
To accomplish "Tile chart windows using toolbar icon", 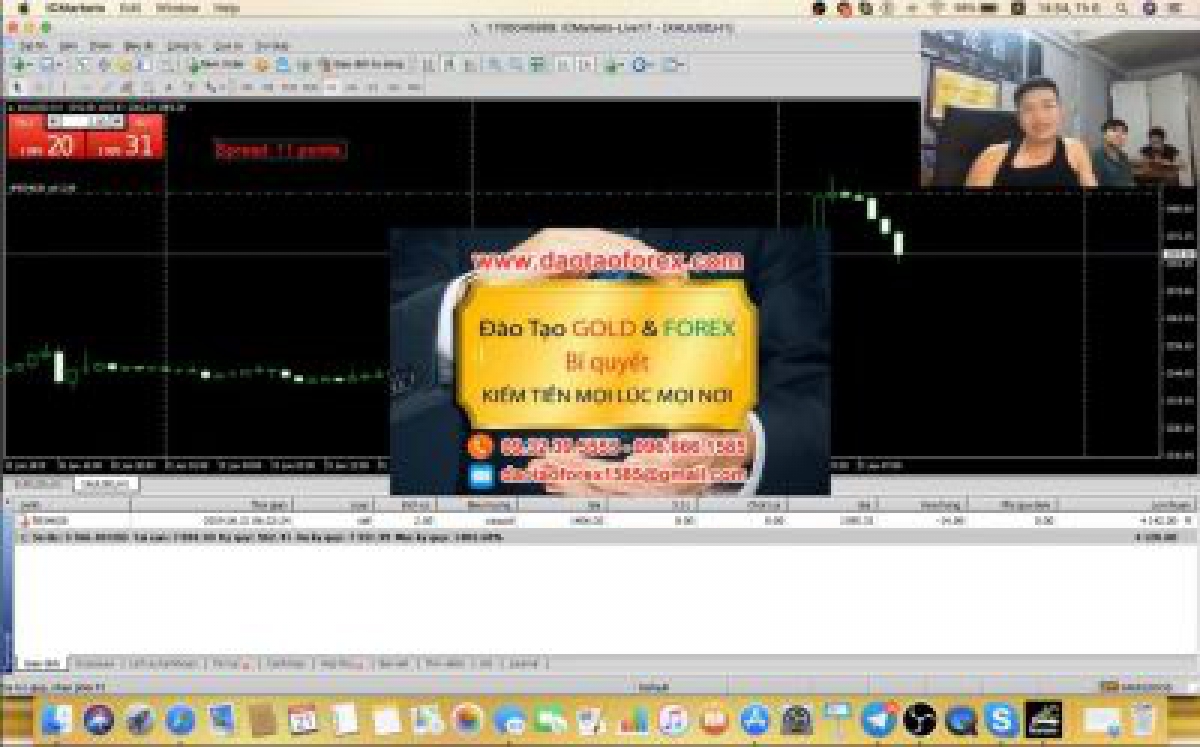I will coord(537,64).
